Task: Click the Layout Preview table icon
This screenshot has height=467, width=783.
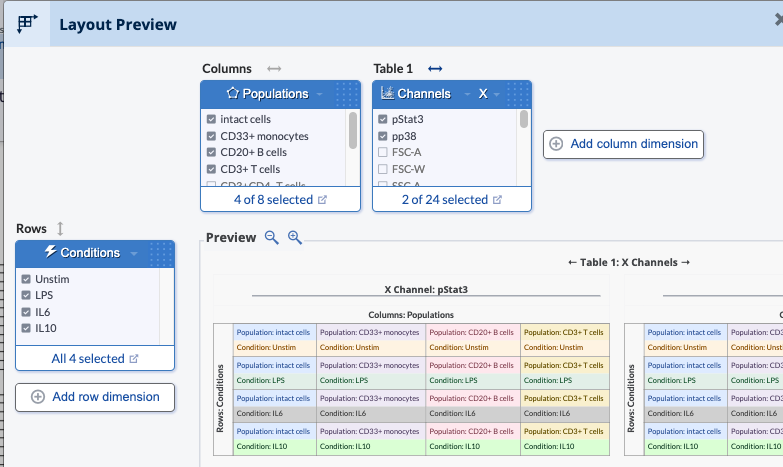Action: click(28, 24)
